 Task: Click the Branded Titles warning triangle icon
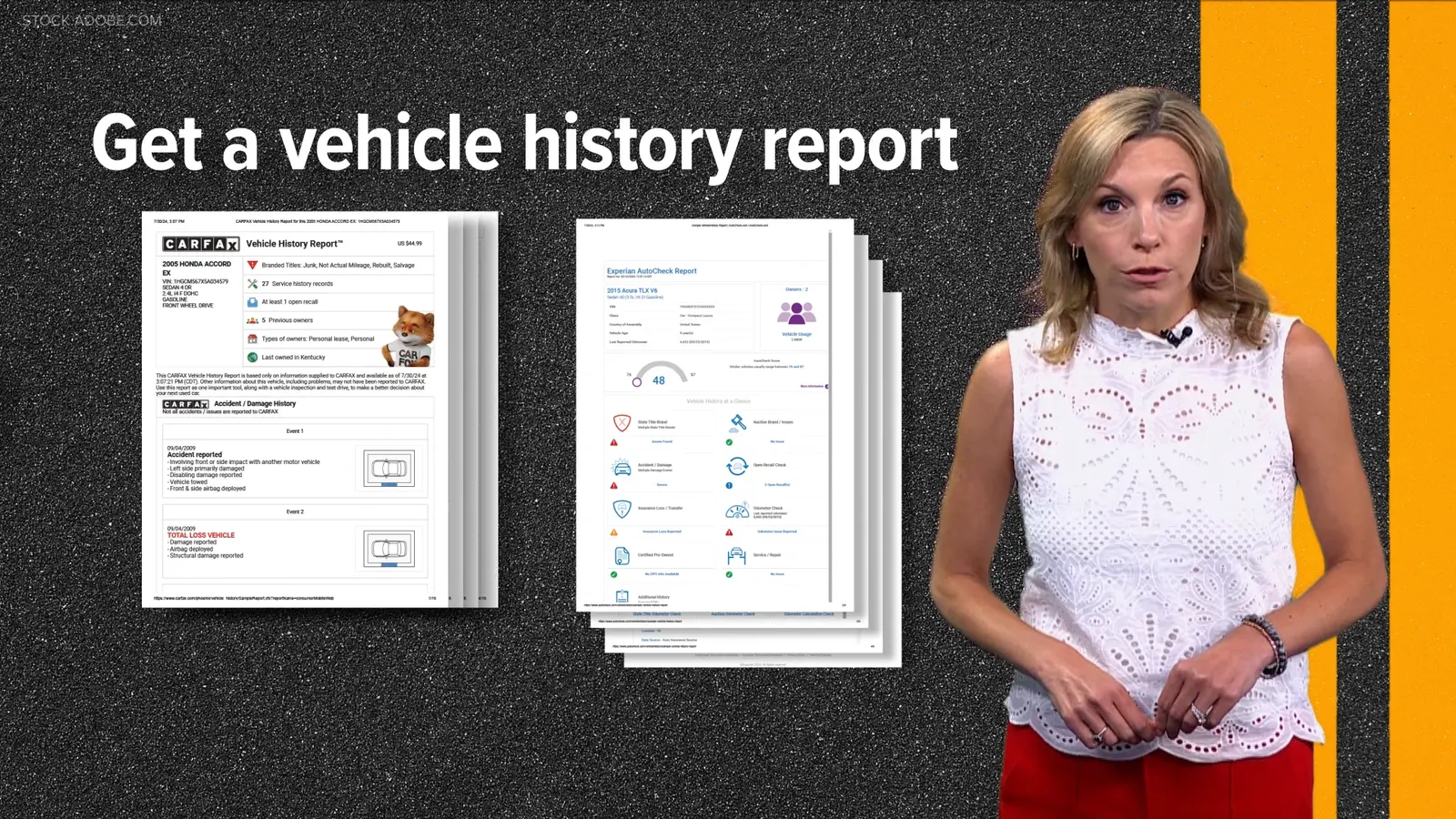tap(253, 265)
